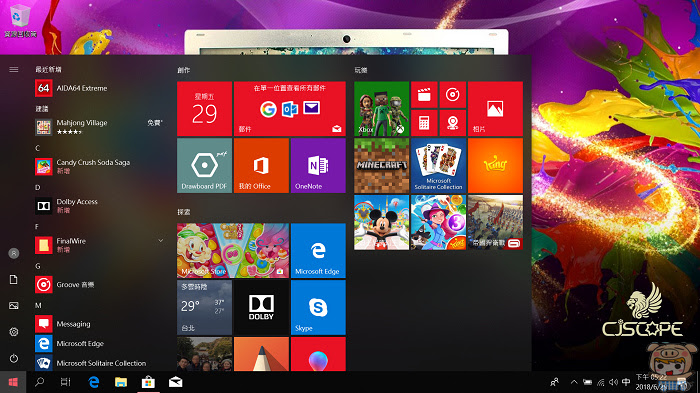
Task: Open the Mail tile with Google and Outlook icons
Action: tap(290, 109)
